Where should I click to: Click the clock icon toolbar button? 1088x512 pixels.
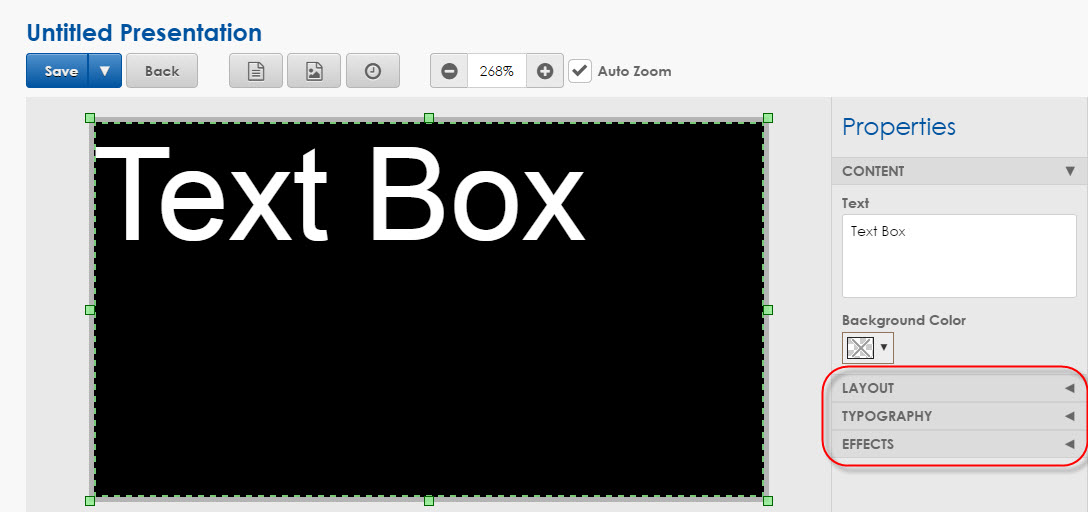[373, 71]
